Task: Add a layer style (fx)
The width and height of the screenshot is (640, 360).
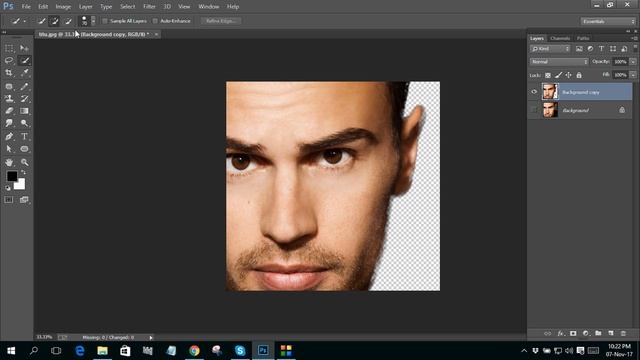Action: tap(561, 333)
